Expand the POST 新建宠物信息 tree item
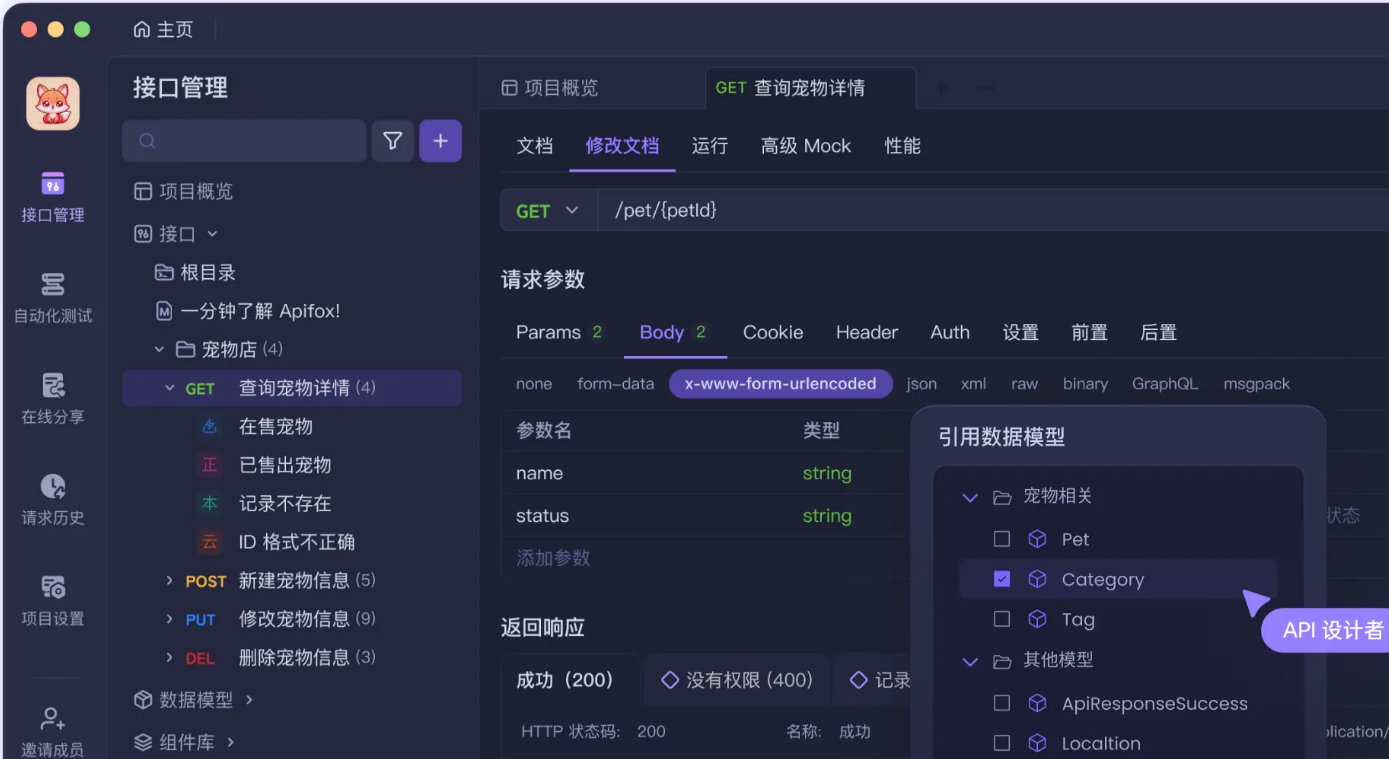This screenshot has width=1389, height=759. pyautogui.click(x=170, y=581)
